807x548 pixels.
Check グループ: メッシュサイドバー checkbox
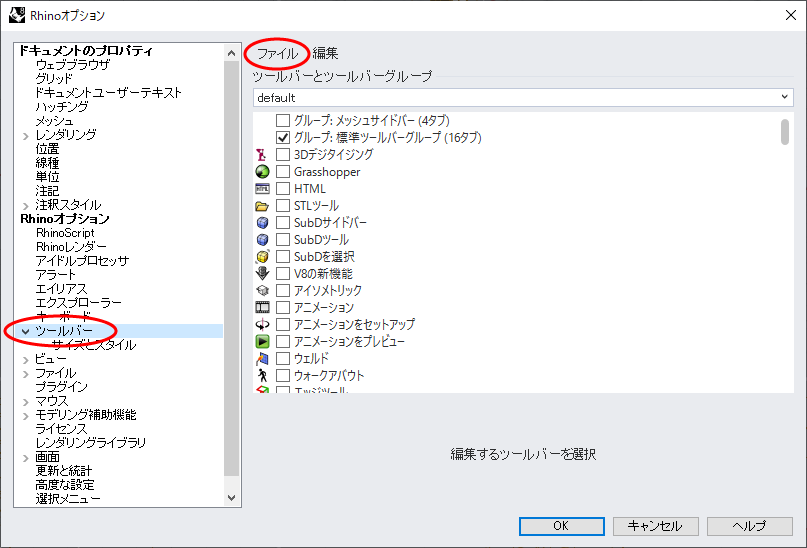[283, 121]
